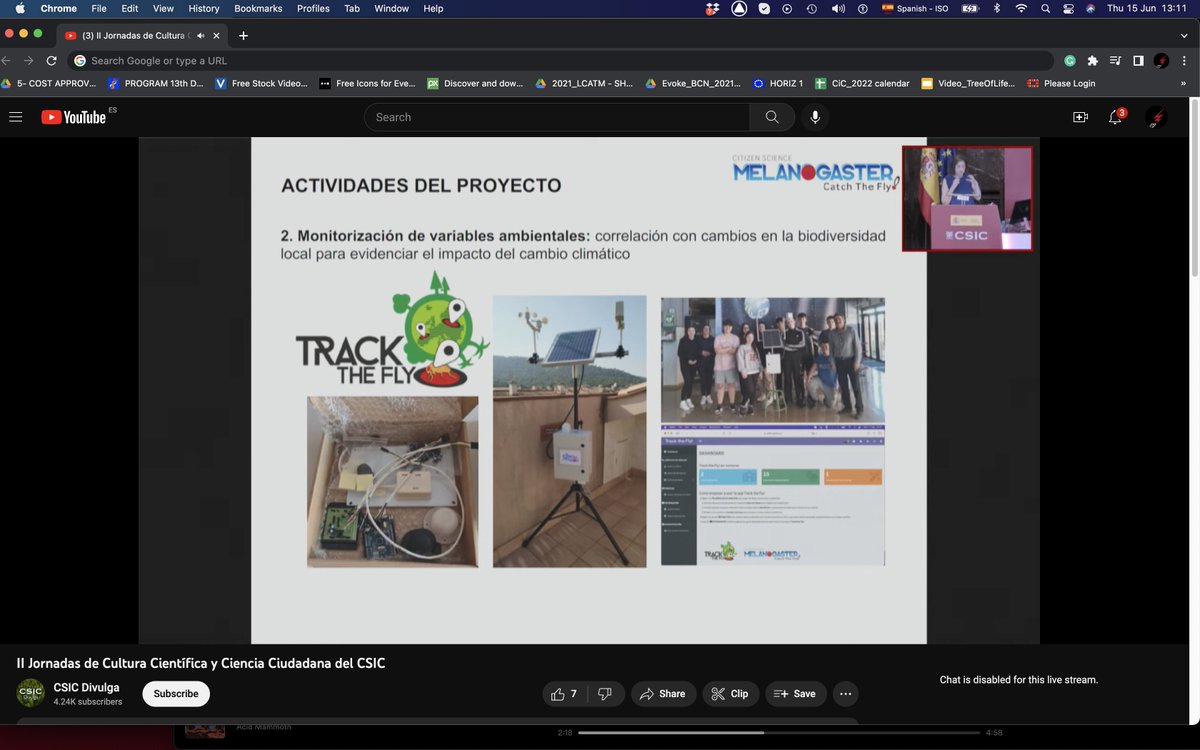
Task: Open a new tab with plus button
Action: click(x=243, y=35)
